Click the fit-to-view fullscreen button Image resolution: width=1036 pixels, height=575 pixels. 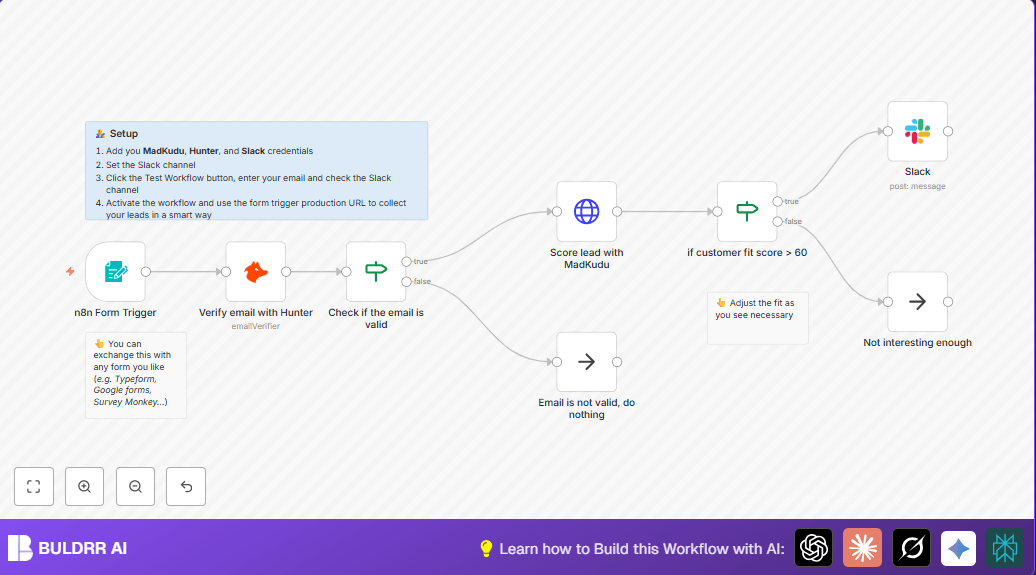point(34,486)
